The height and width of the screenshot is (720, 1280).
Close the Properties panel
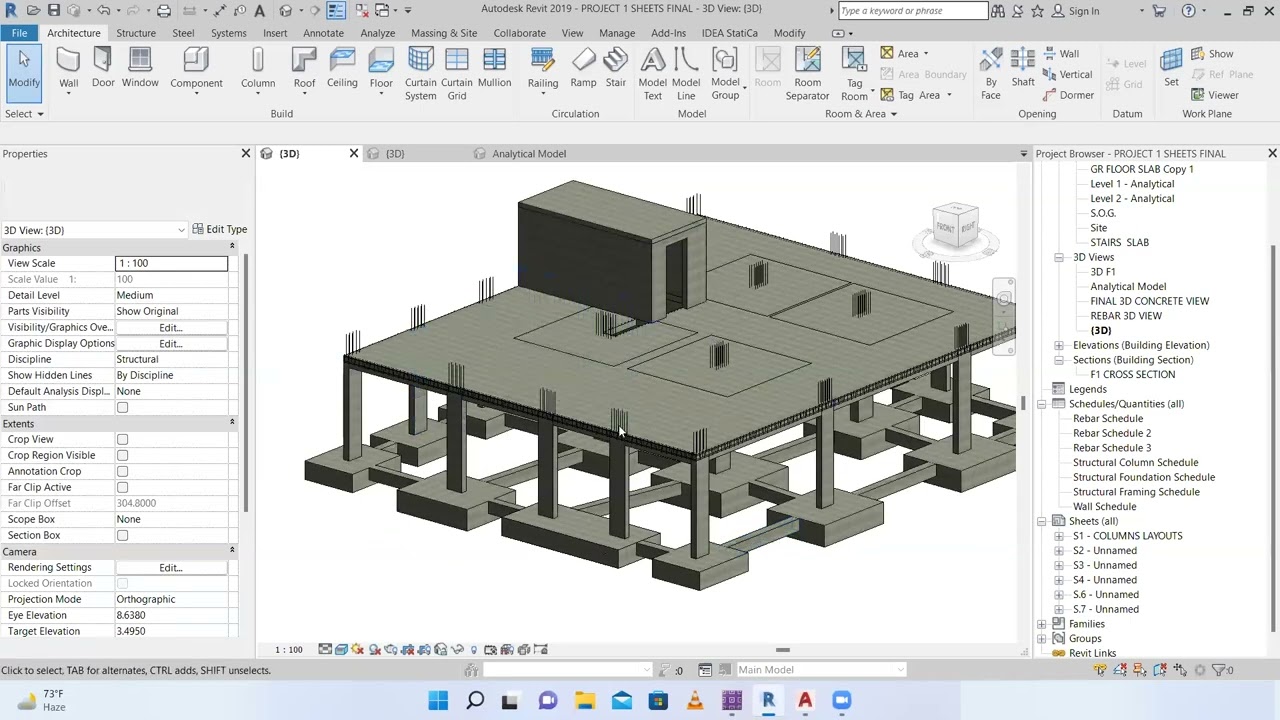coord(245,153)
